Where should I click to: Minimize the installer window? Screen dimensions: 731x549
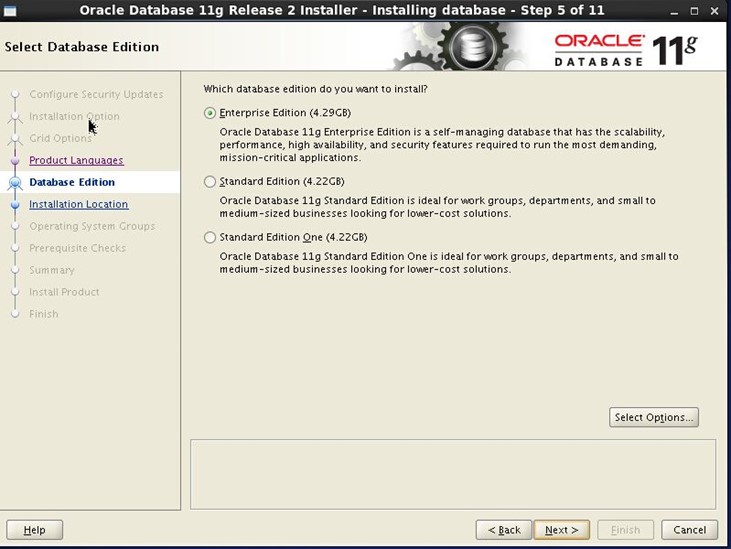(x=674, y=10)
